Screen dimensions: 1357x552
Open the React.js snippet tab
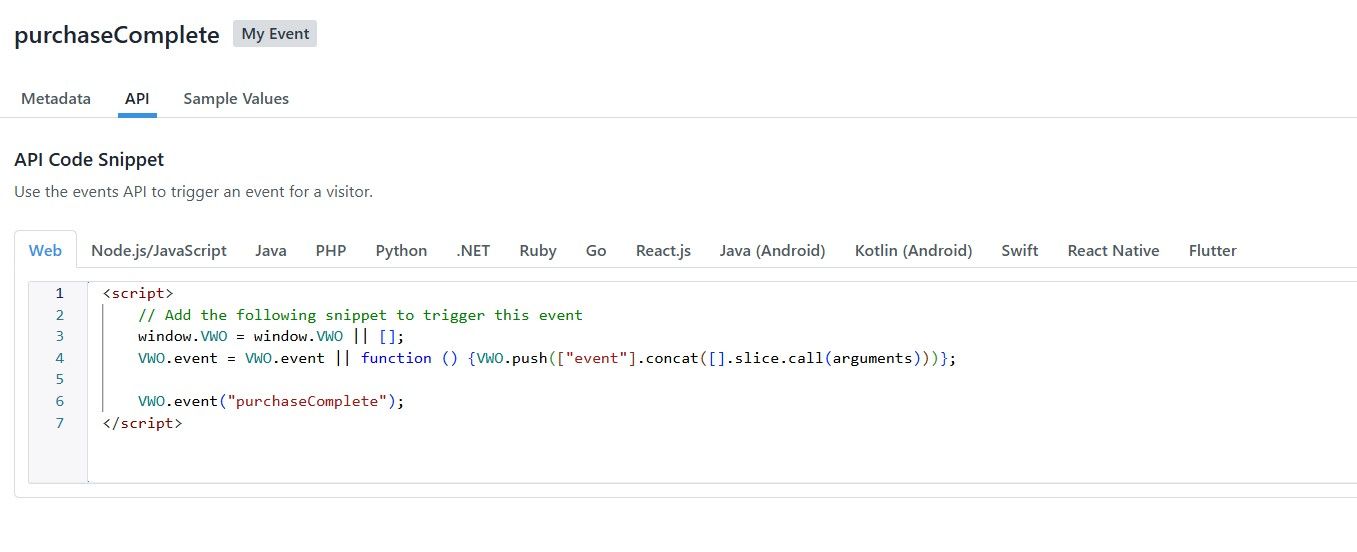click(663, 251)
